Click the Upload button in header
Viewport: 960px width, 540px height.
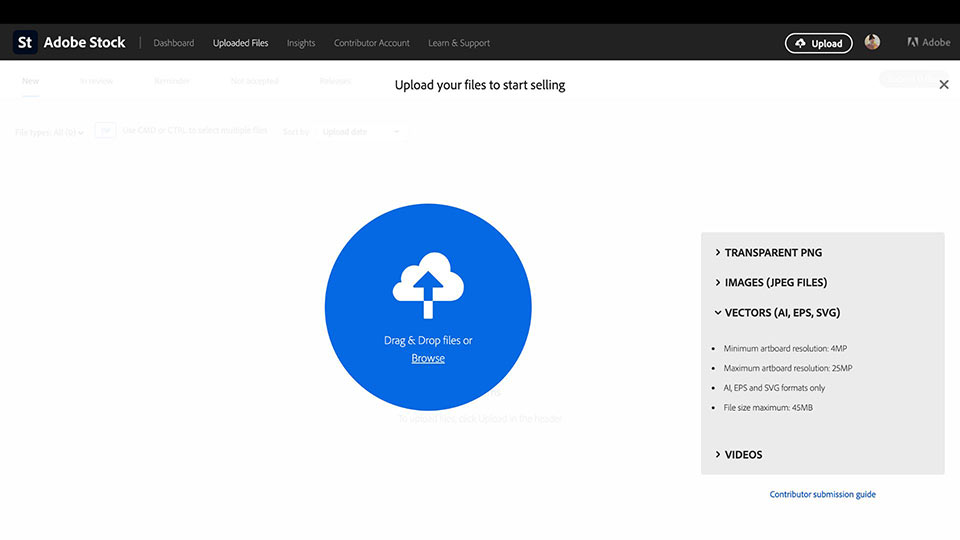click(x=819, y=43)
